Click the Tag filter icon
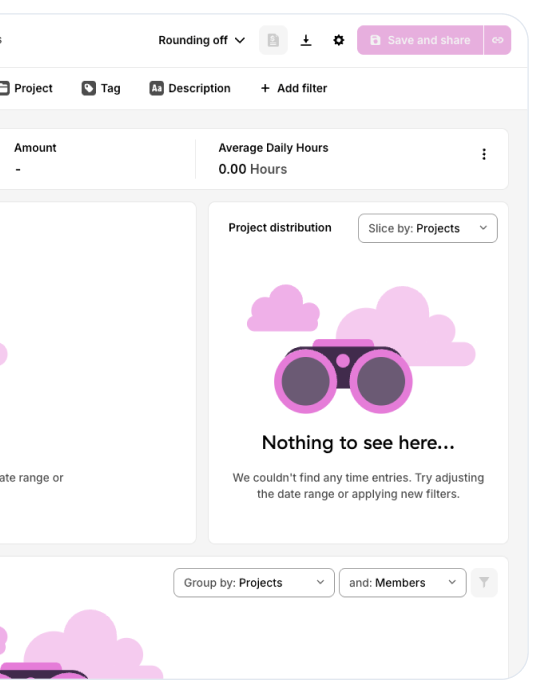The height and width of the screenshot is (694, 542). (88, 88)
